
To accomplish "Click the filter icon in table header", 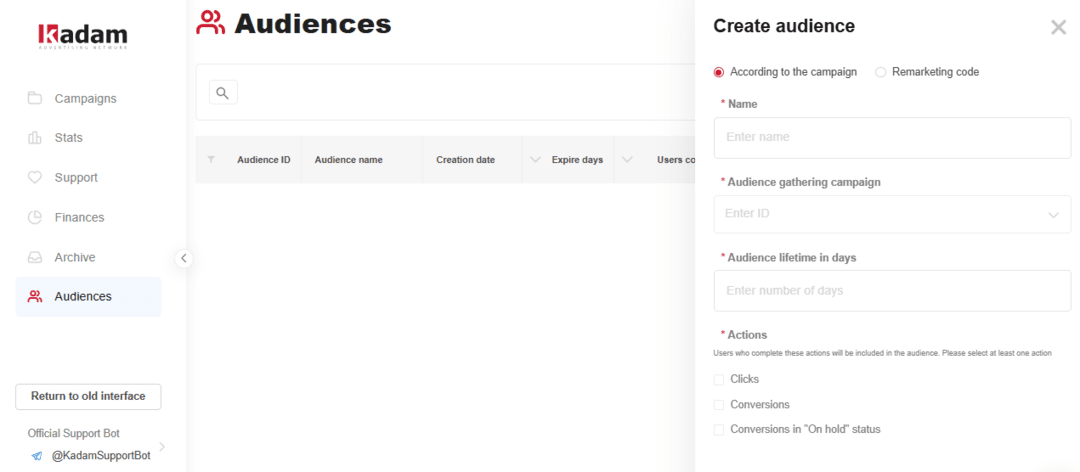I will click(x=211, y=160).
